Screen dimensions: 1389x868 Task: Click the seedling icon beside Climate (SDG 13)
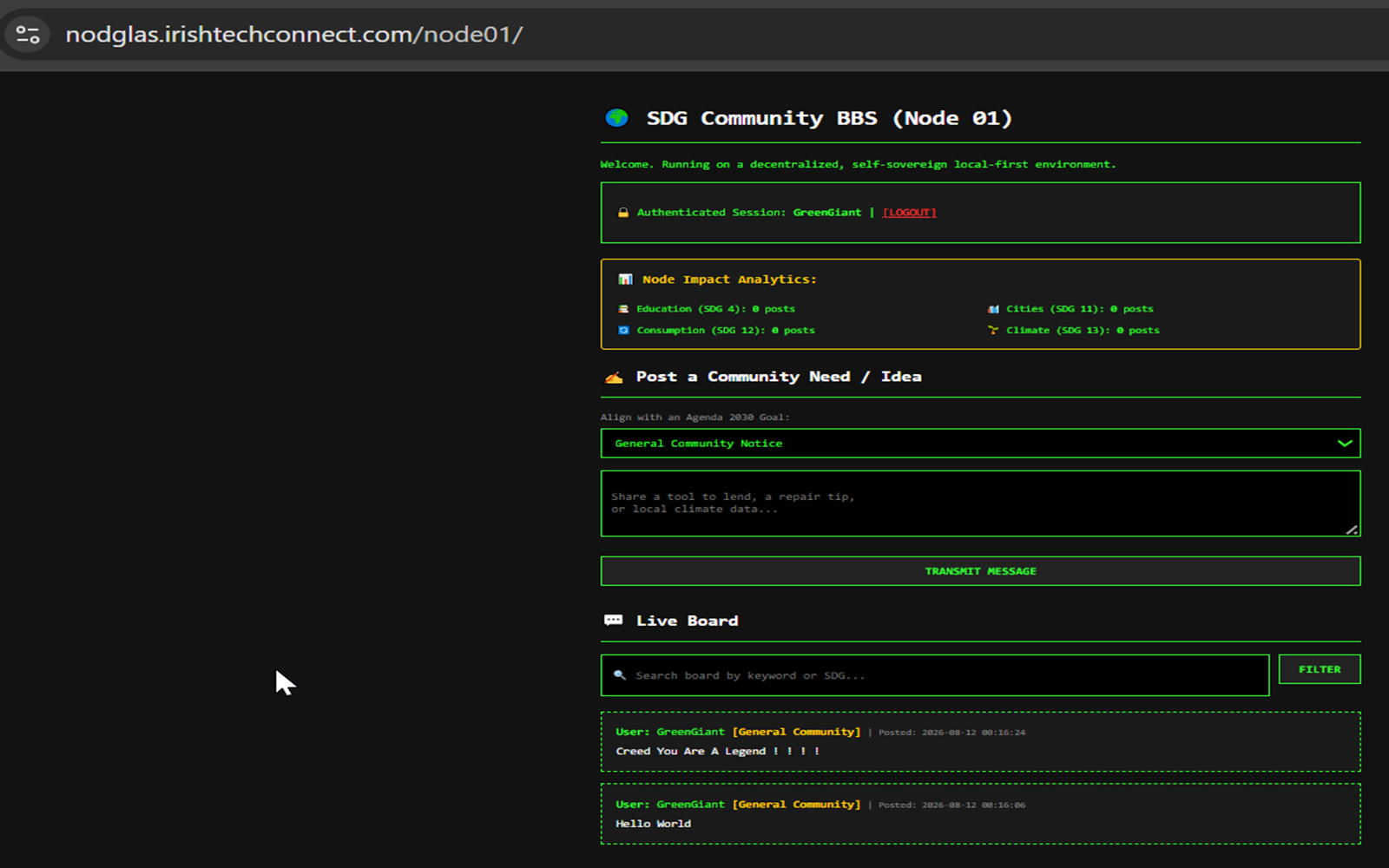993,331
